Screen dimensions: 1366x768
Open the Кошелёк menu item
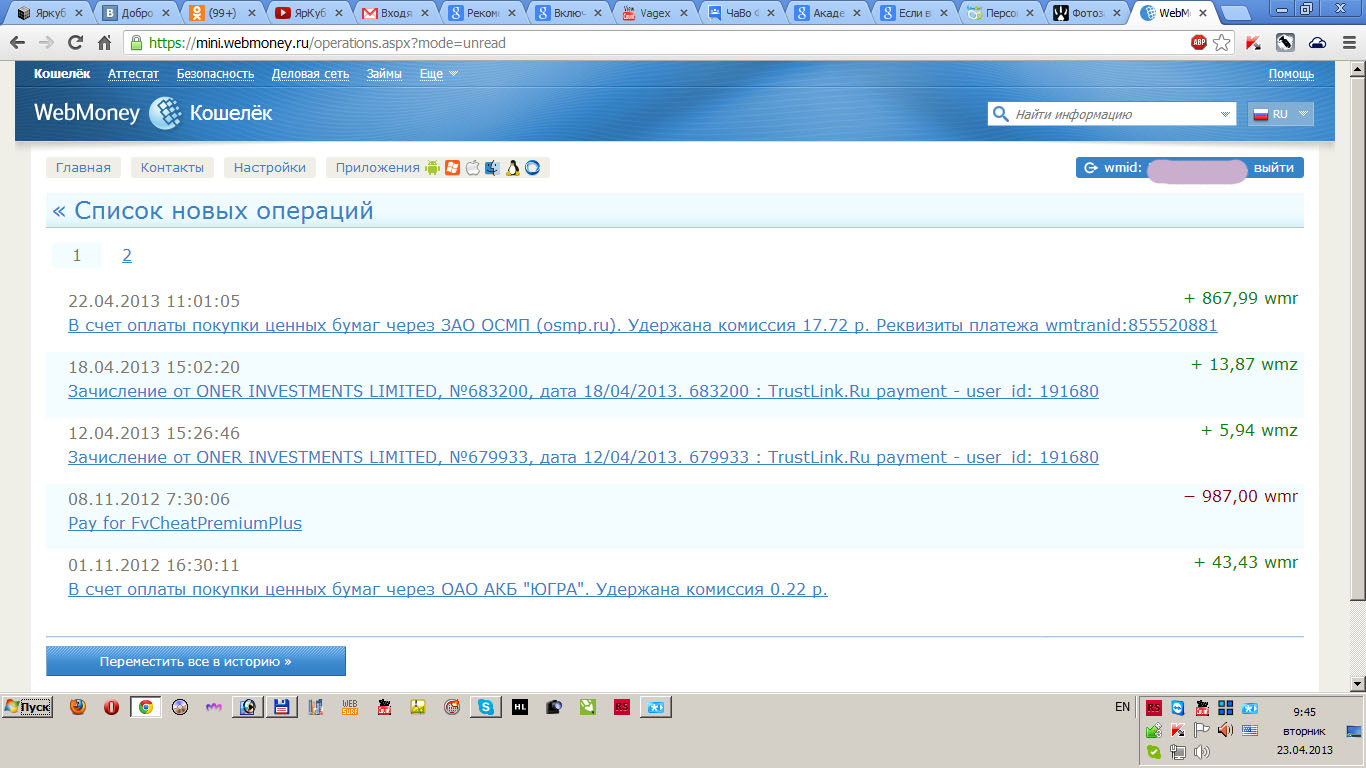[62, 74]
